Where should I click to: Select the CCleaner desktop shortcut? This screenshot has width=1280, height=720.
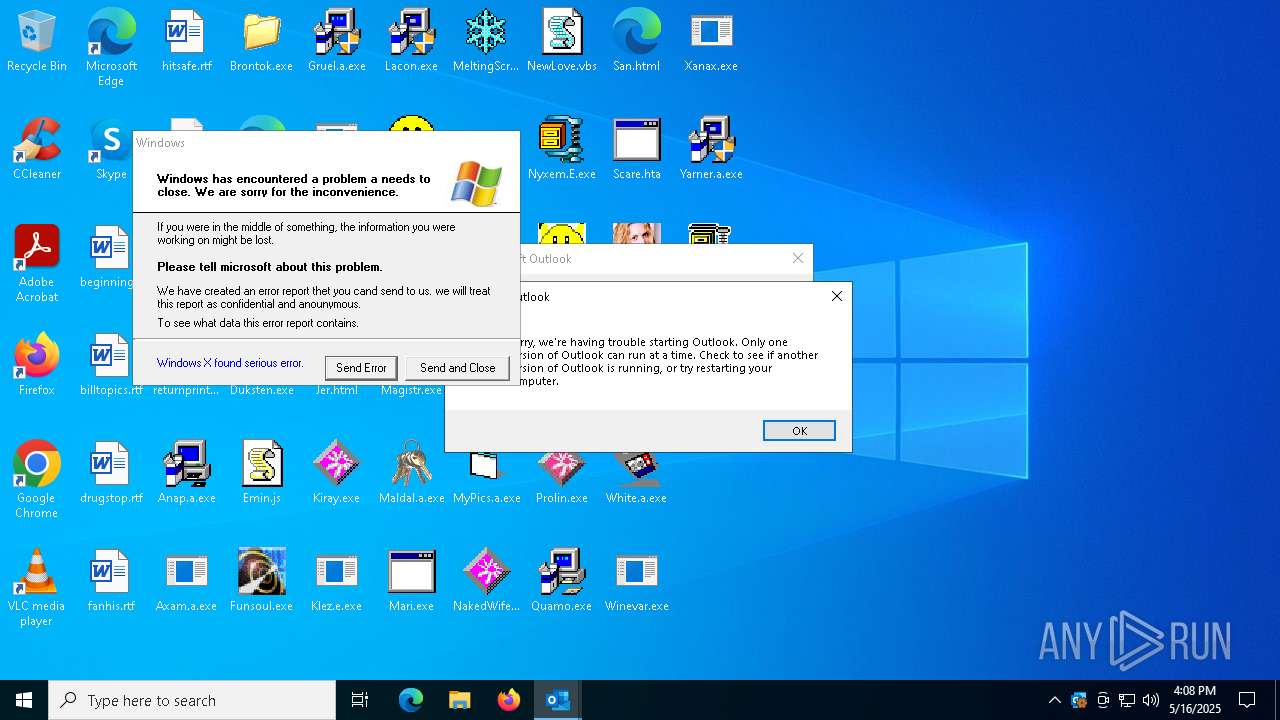click(37, 149)
